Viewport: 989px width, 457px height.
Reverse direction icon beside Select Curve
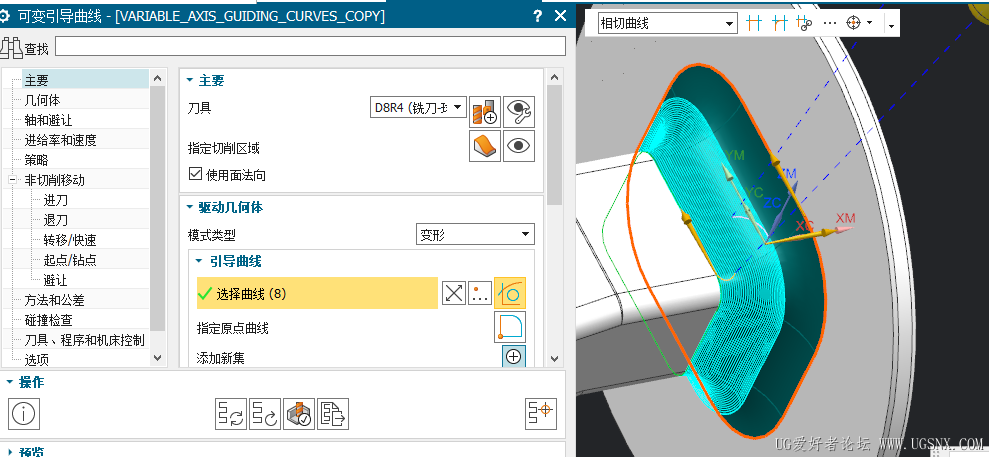tap(454, 293)
